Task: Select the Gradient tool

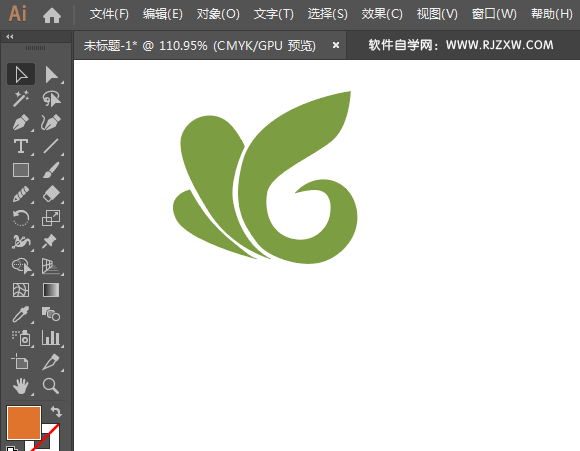Action: click(x=51, y=290)
